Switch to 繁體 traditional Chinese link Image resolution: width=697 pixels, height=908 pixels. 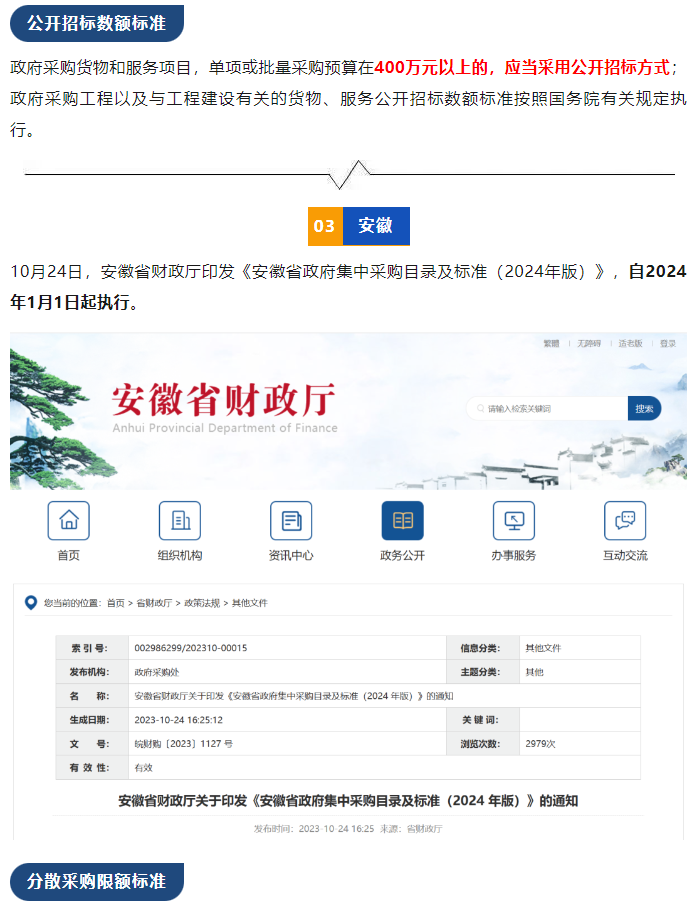551,344
